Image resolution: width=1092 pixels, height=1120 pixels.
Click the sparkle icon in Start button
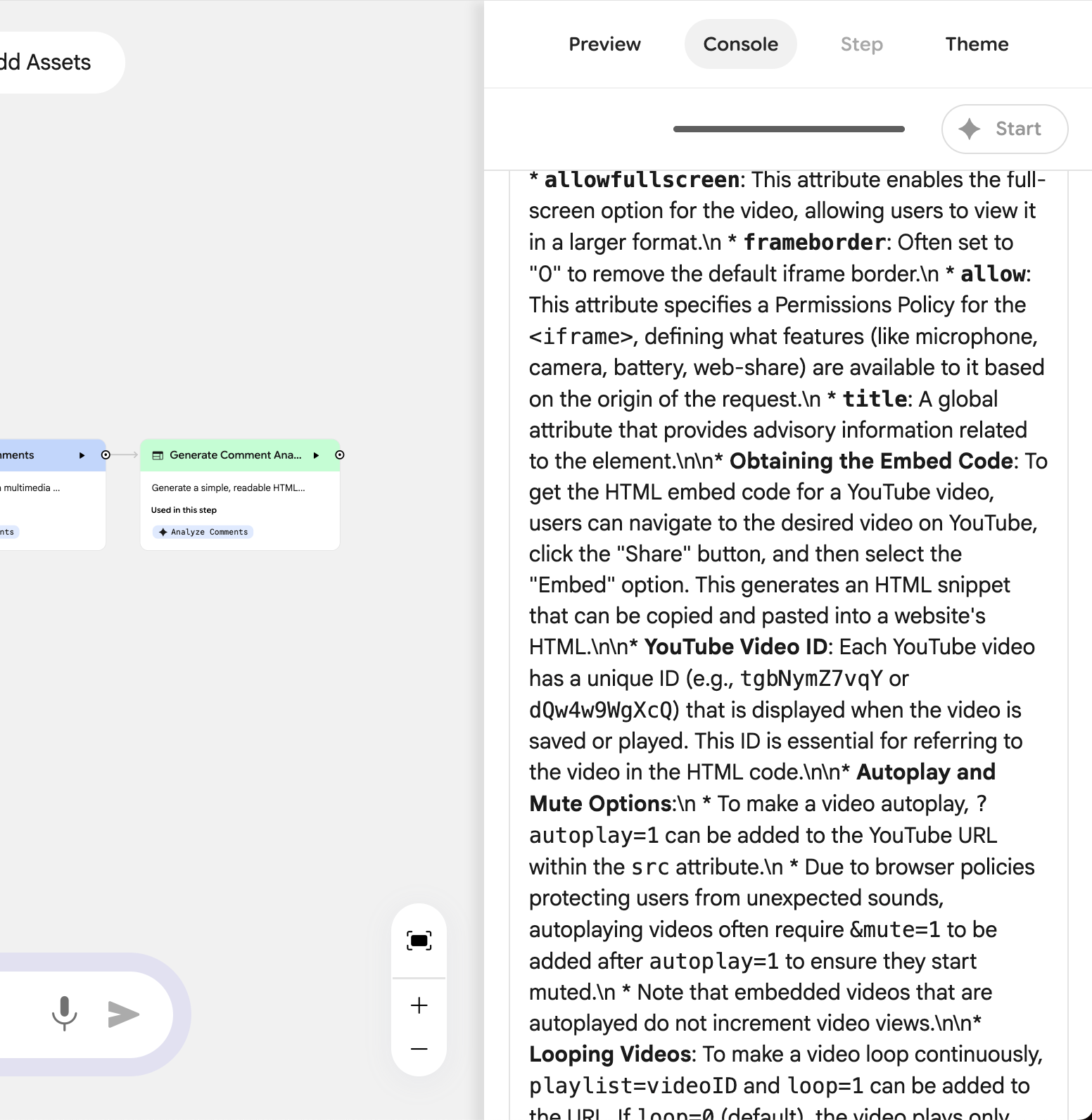point(970,129)
